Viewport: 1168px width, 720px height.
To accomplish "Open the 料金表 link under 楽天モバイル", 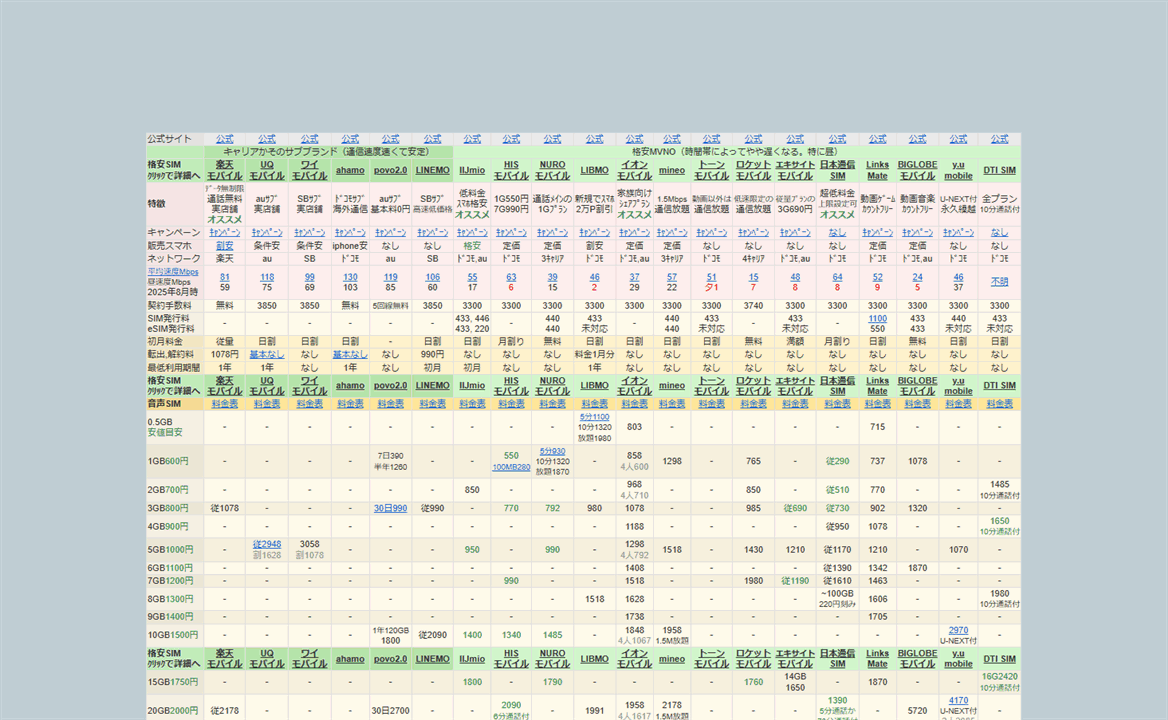I will click(x=224, y=404).
